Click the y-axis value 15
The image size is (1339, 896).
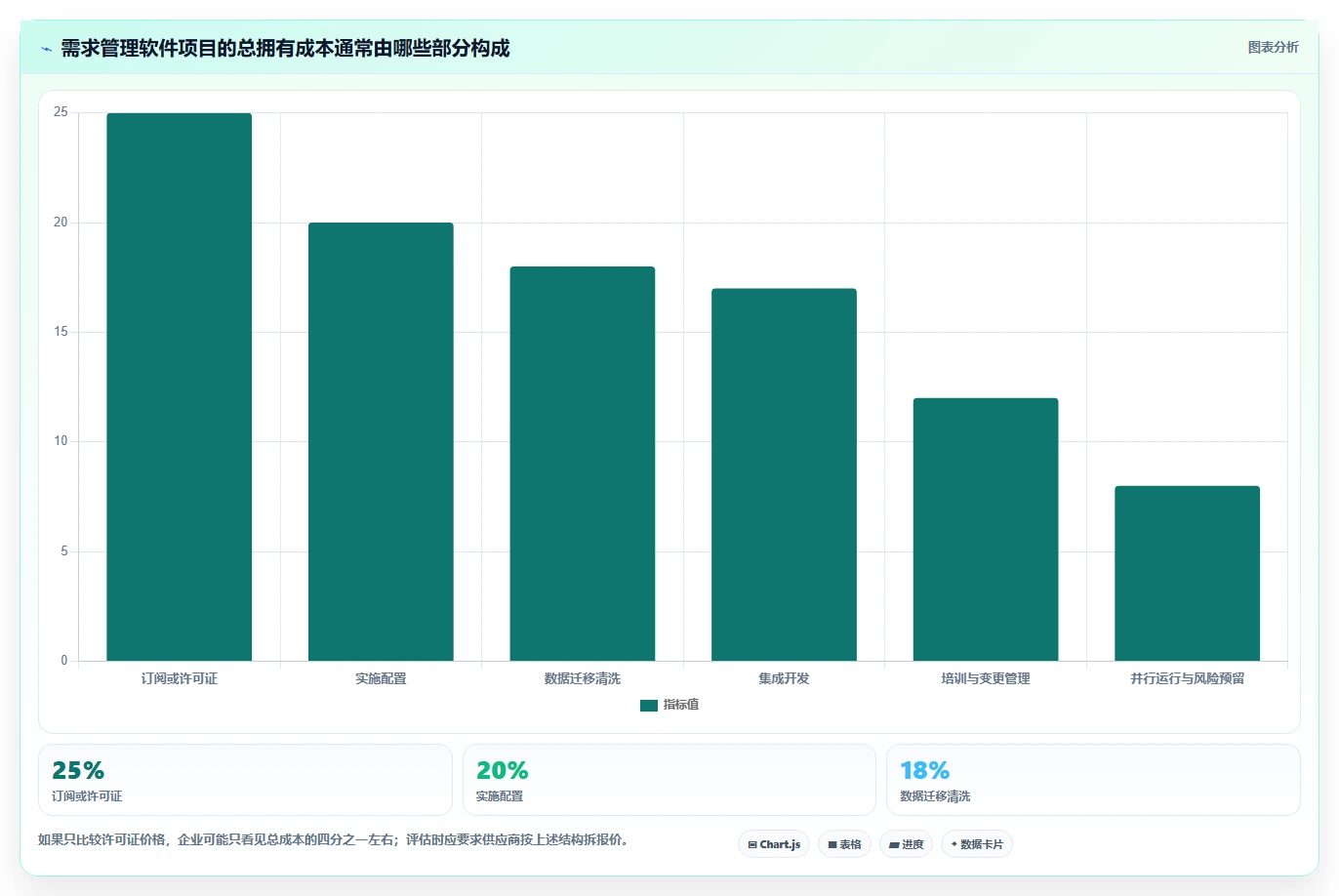(61, 332)
